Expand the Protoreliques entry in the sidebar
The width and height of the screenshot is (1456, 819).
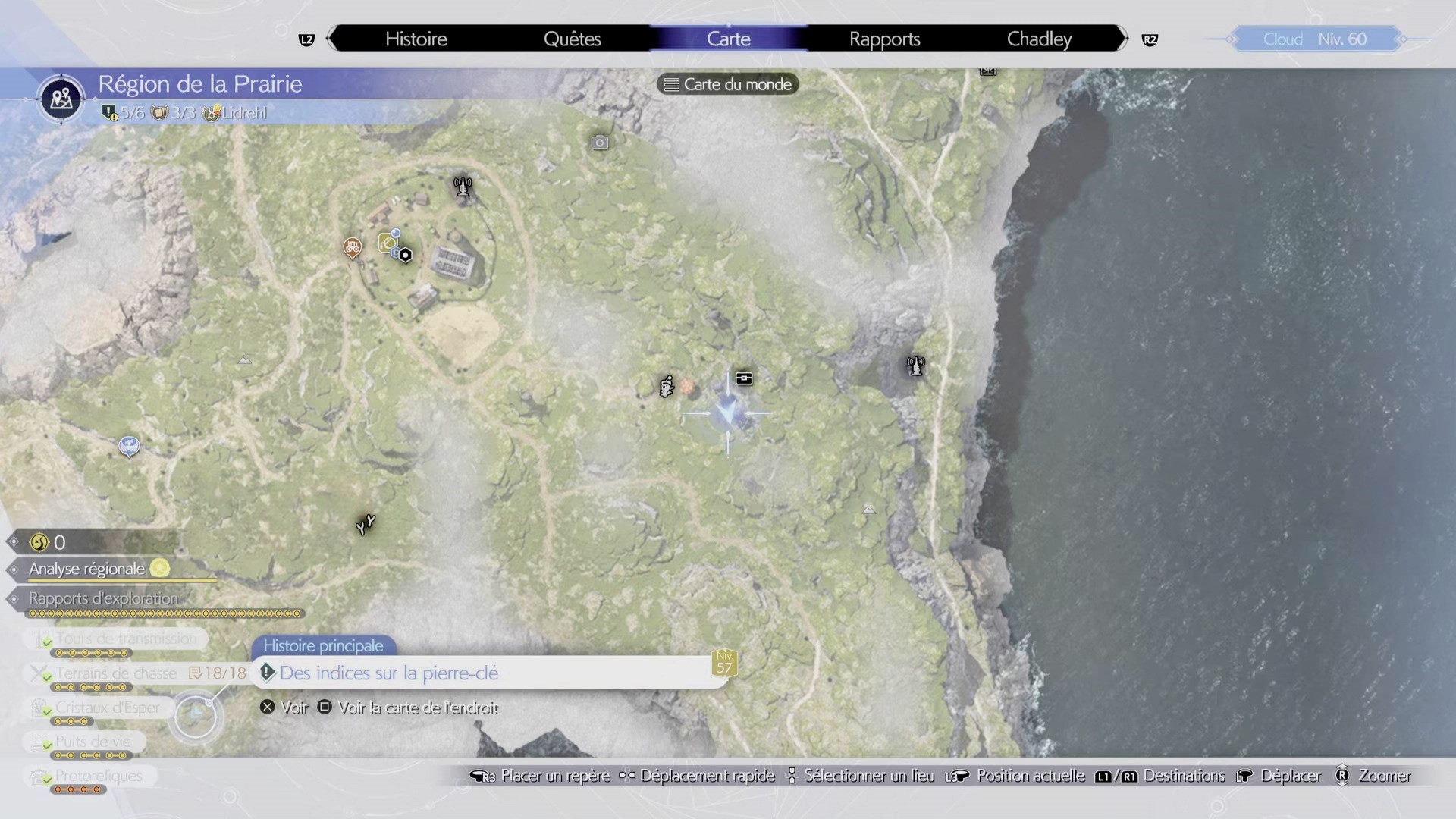[99, 776]
